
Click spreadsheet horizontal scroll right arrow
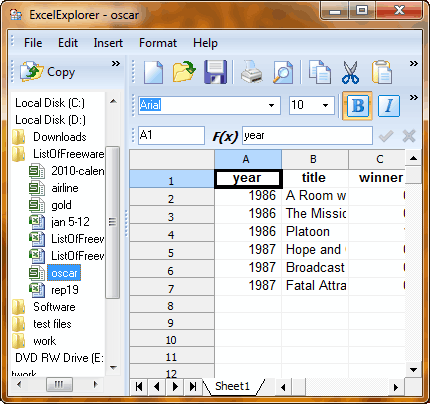(x=396, y=387)
